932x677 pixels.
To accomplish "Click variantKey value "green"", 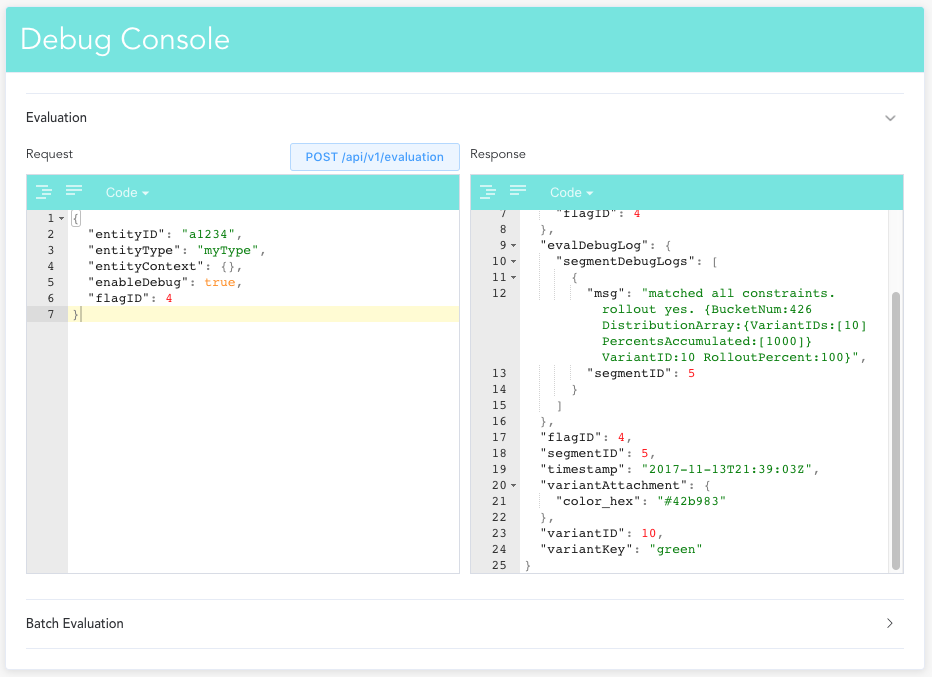I will click(x=676, y=550).
